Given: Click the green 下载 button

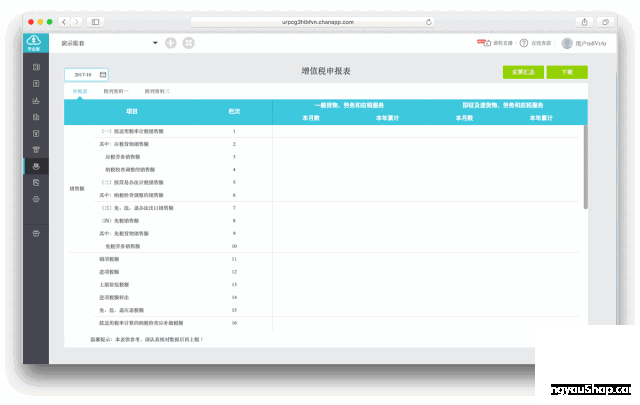Looking at the screenshot, I should point(567,72).
